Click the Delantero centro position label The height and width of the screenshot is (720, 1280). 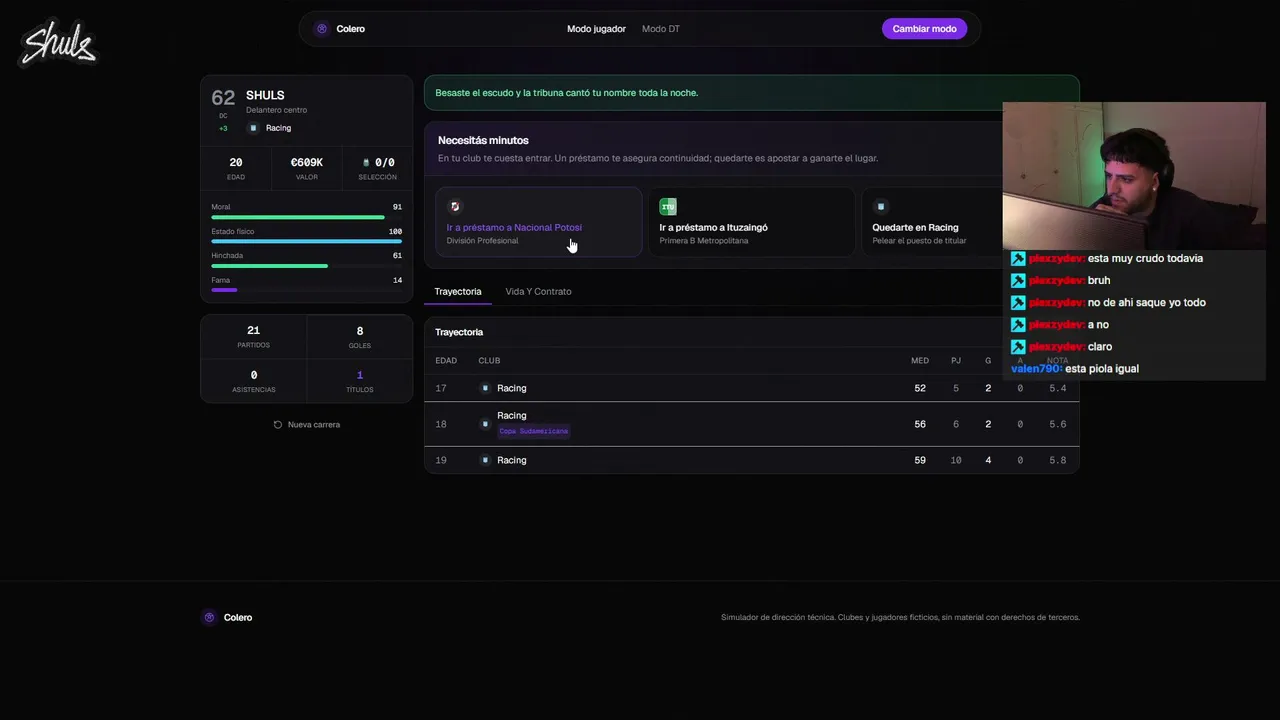[277, 110]
